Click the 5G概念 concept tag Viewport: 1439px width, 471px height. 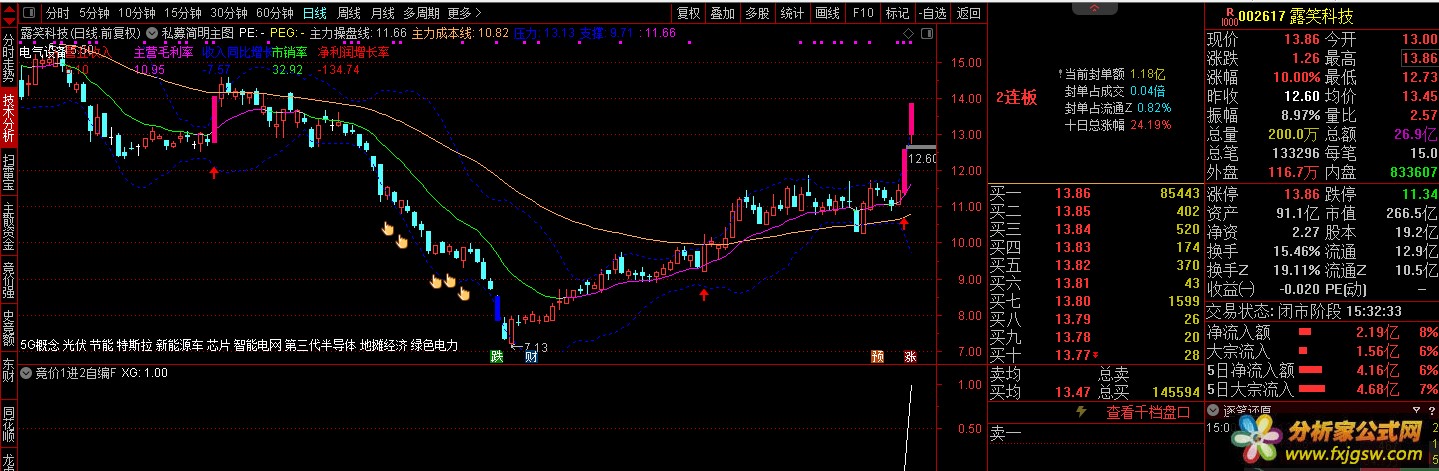pos(38,345)
